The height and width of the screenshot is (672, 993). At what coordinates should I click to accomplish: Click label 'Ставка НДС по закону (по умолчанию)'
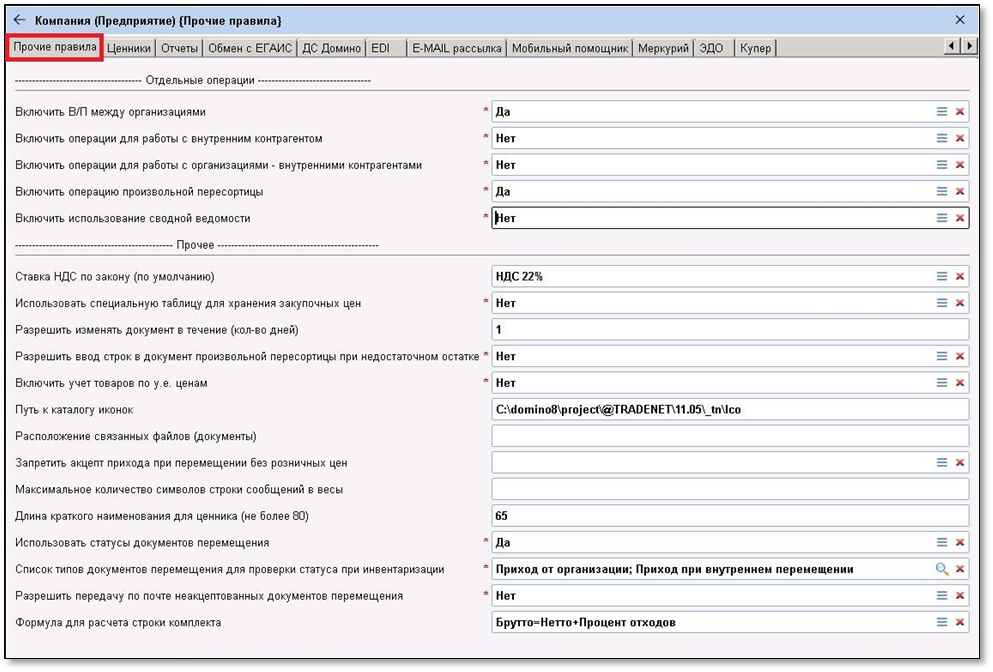point(115,277)
